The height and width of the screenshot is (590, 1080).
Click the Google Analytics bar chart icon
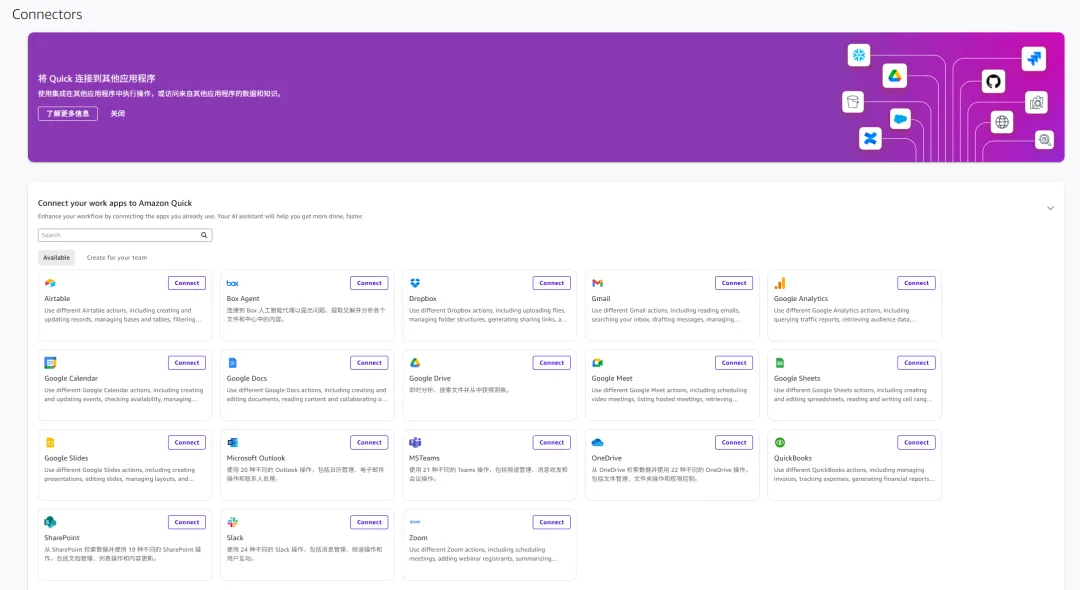click(780, 283)
